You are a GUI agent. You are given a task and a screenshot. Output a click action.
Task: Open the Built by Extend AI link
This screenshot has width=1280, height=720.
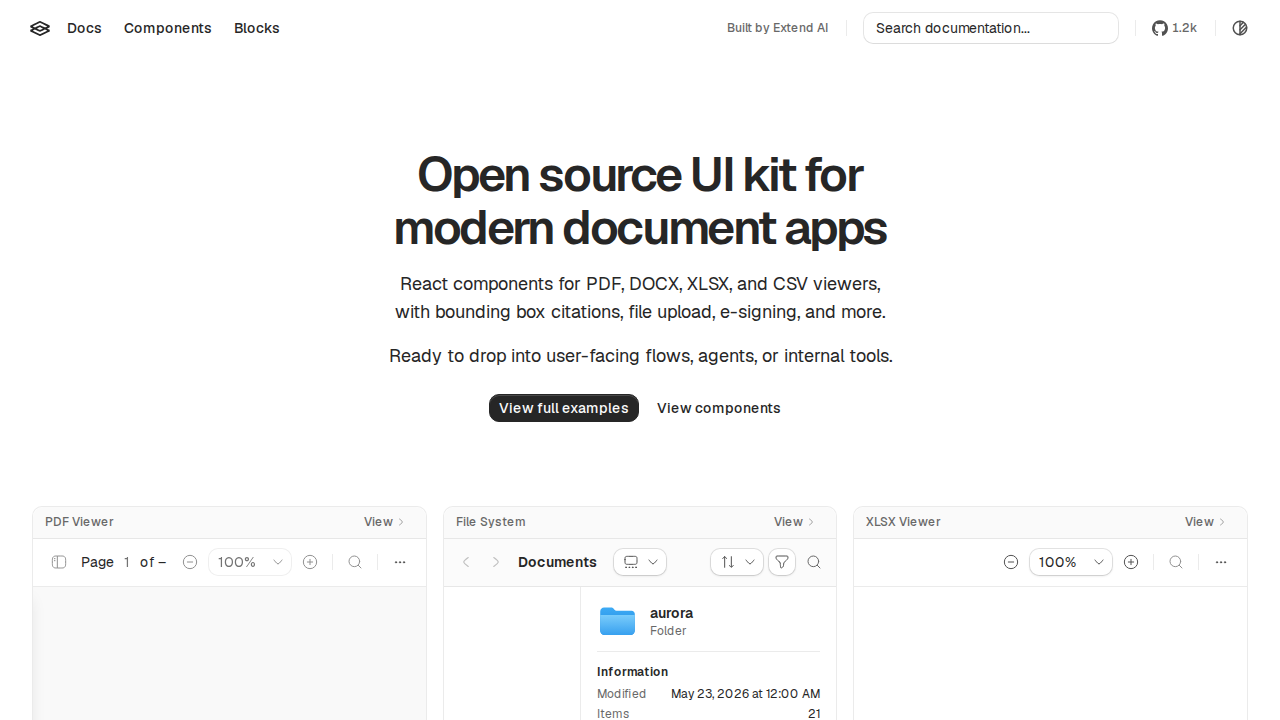click(778, 28)
